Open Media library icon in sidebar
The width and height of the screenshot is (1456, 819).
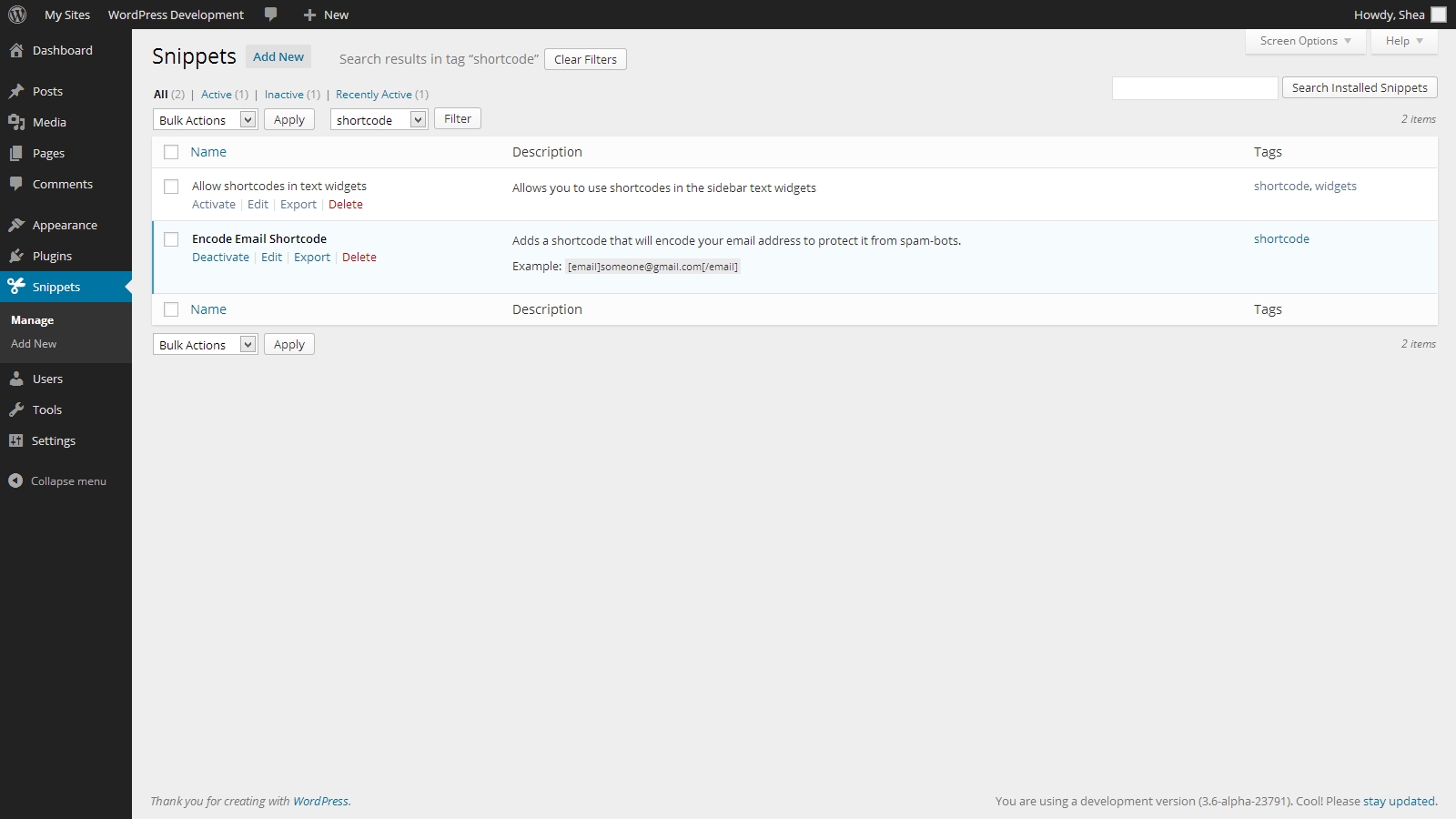coord(16,122)
